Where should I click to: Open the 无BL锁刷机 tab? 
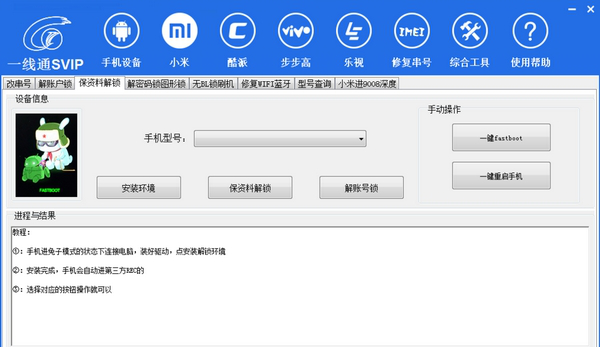213,84
